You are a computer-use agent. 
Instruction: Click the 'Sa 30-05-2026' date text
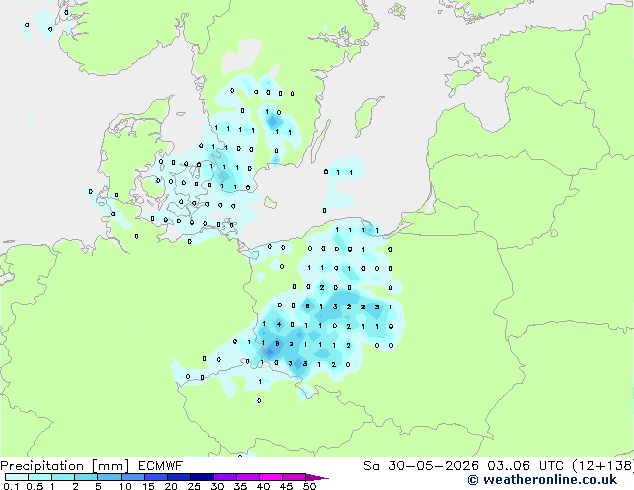coord(421,466)
